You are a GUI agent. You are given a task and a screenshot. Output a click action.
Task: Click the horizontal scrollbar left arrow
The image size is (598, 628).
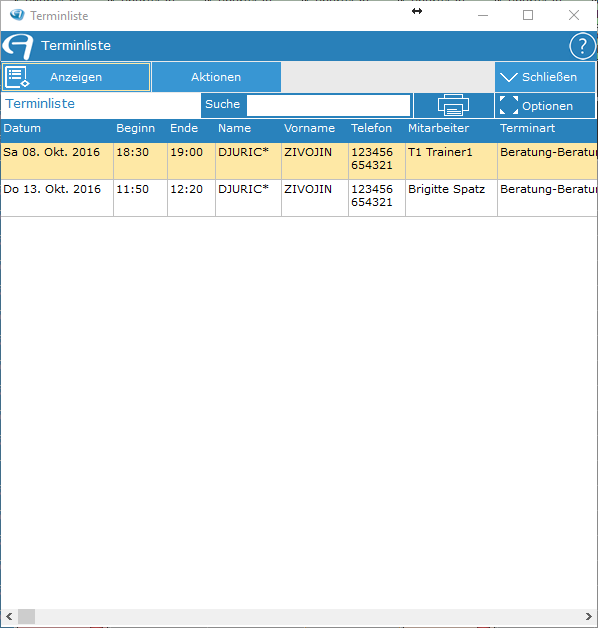coord(9,616)
